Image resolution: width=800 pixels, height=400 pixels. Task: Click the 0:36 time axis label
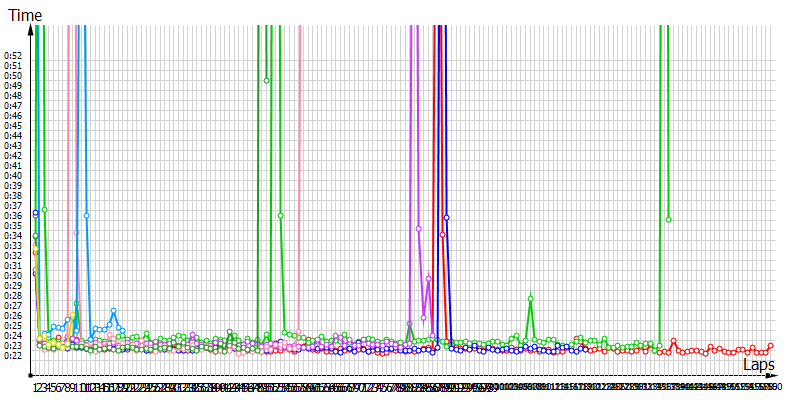(x=13, y=215)
